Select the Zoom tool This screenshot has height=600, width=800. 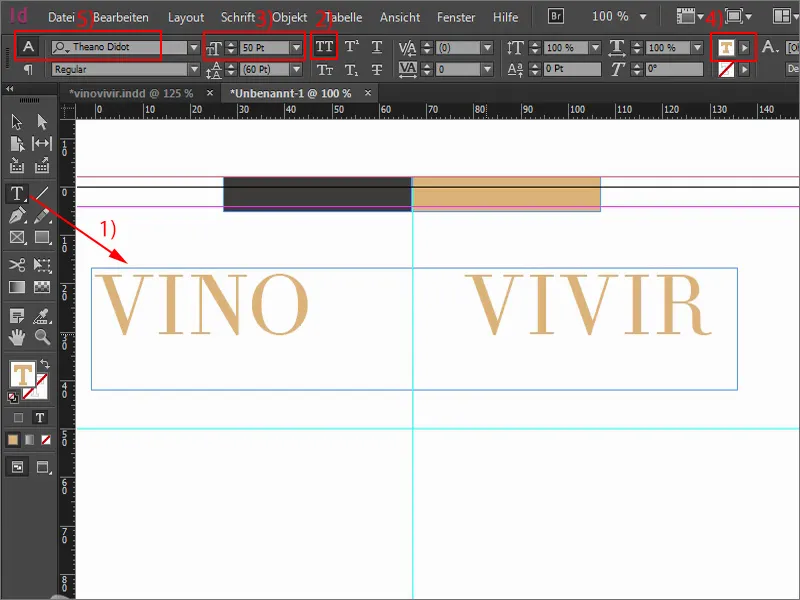click(x=42, y=337)
